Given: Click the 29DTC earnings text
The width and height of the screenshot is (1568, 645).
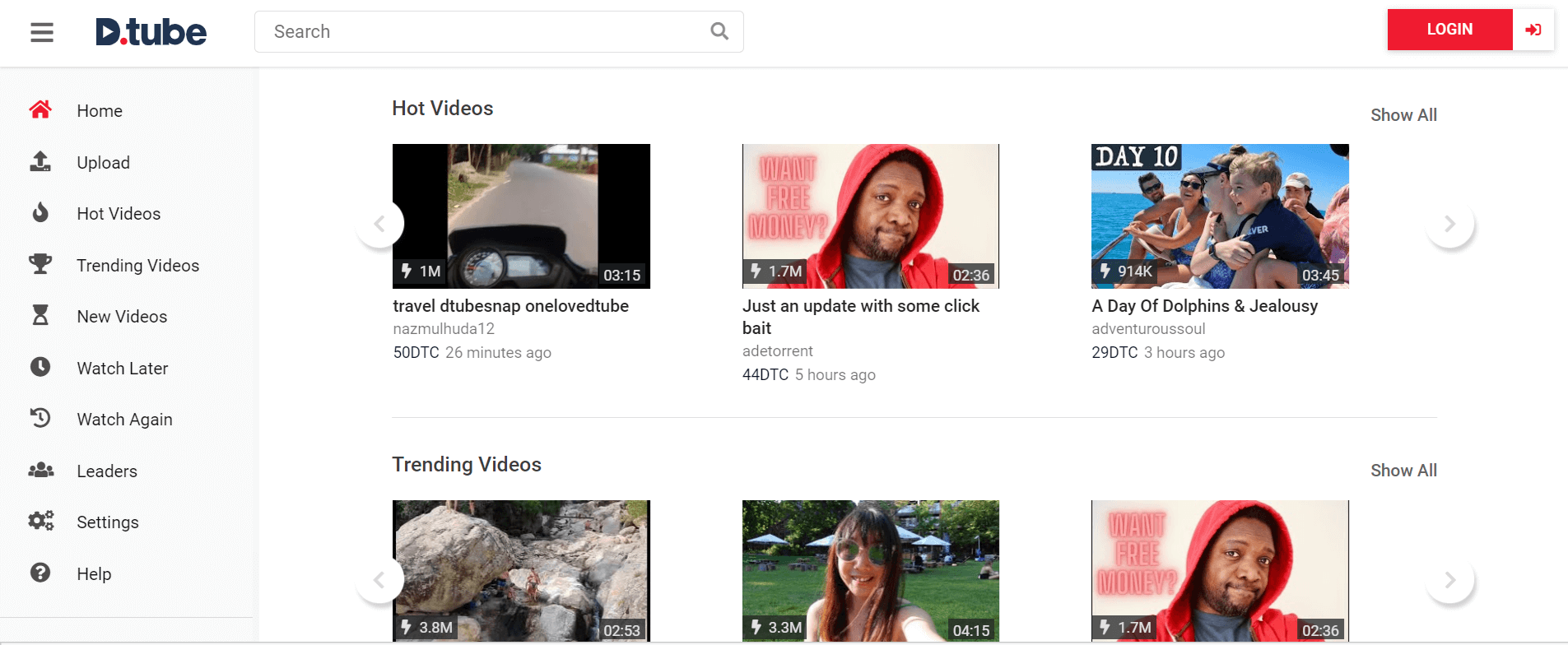Looking at the screenshot, I should tap(1114, 353).
